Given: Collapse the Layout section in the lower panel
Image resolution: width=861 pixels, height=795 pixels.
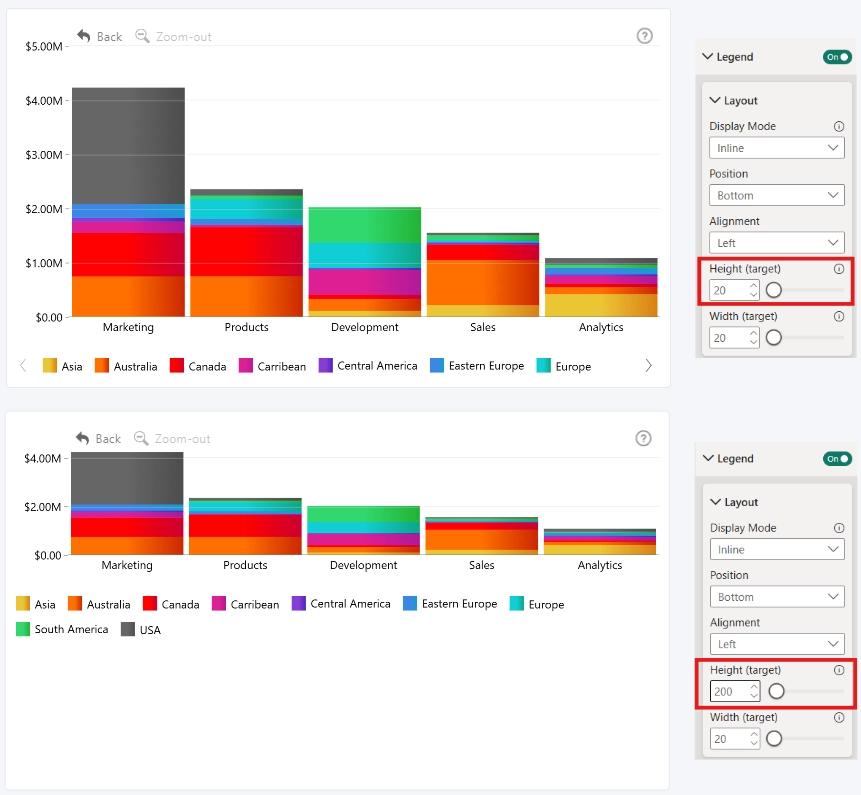Looking at the screenshot, I should tap(715, 501).
